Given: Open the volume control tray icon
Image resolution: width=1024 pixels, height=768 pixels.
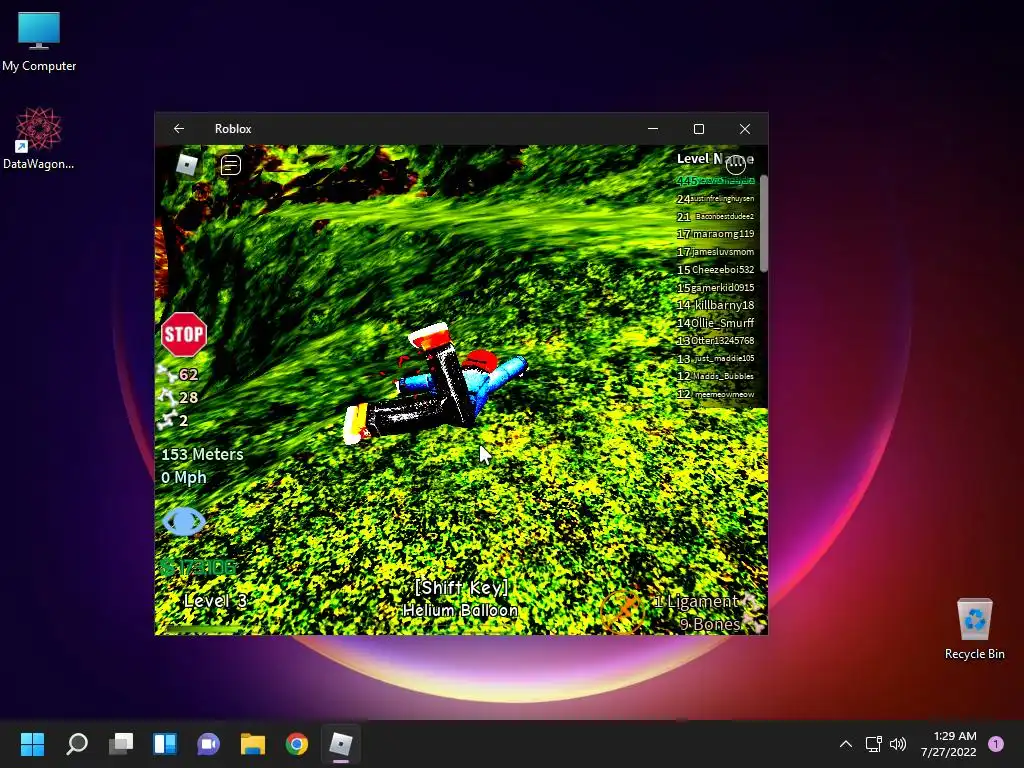Looking at the screenshot, I should coord(898,744).
